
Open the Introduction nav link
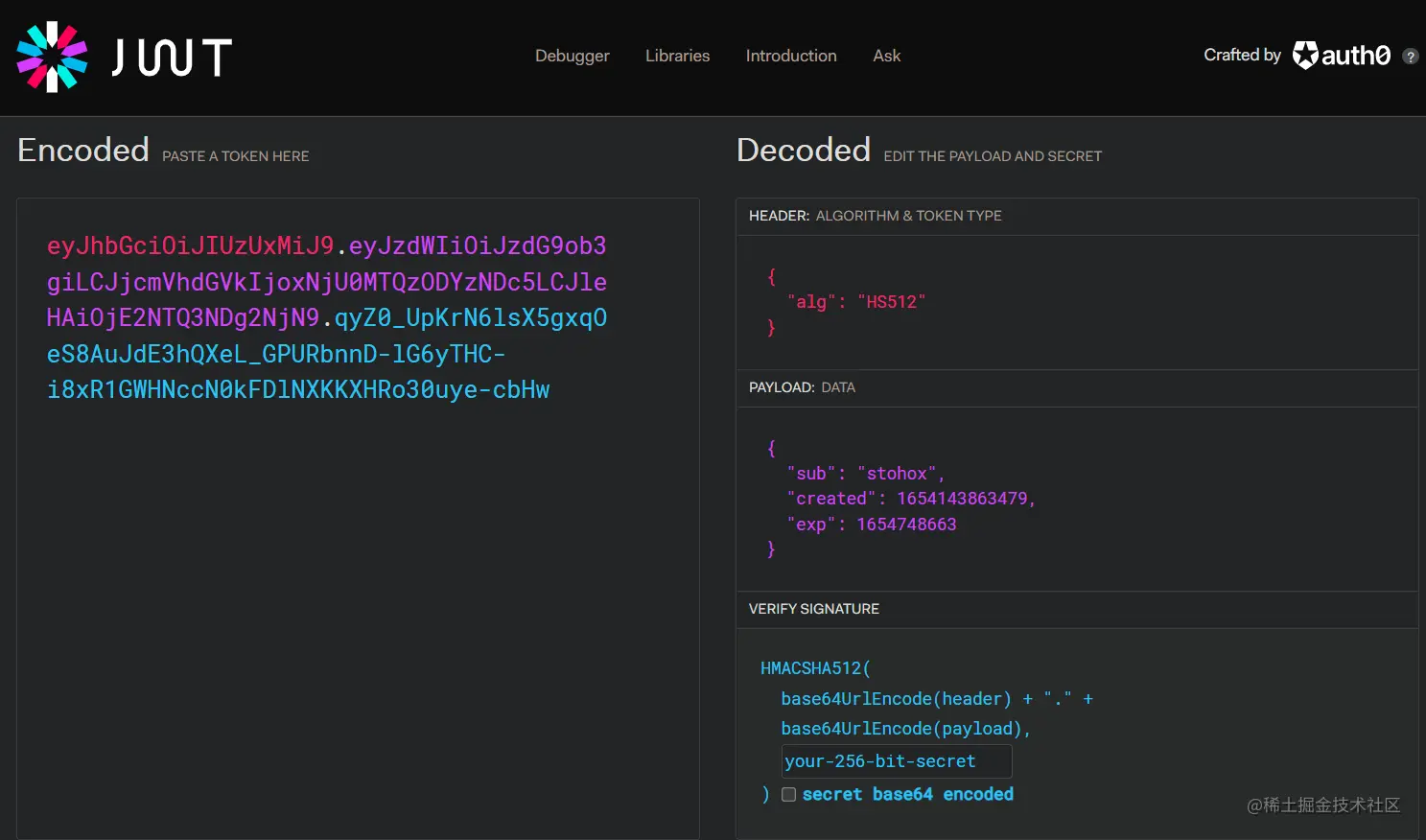click(791, 56)
